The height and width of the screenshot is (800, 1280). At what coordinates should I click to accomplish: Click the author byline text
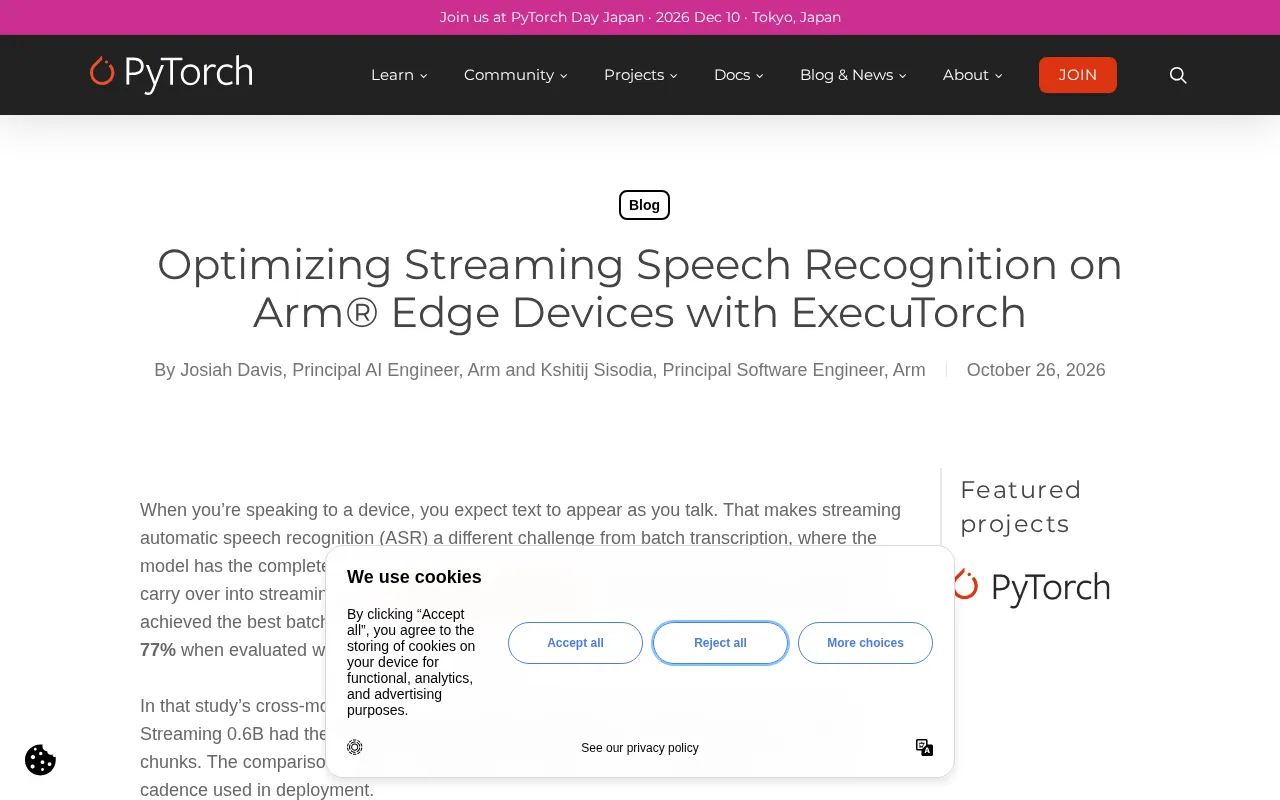[x=540, y=370]
